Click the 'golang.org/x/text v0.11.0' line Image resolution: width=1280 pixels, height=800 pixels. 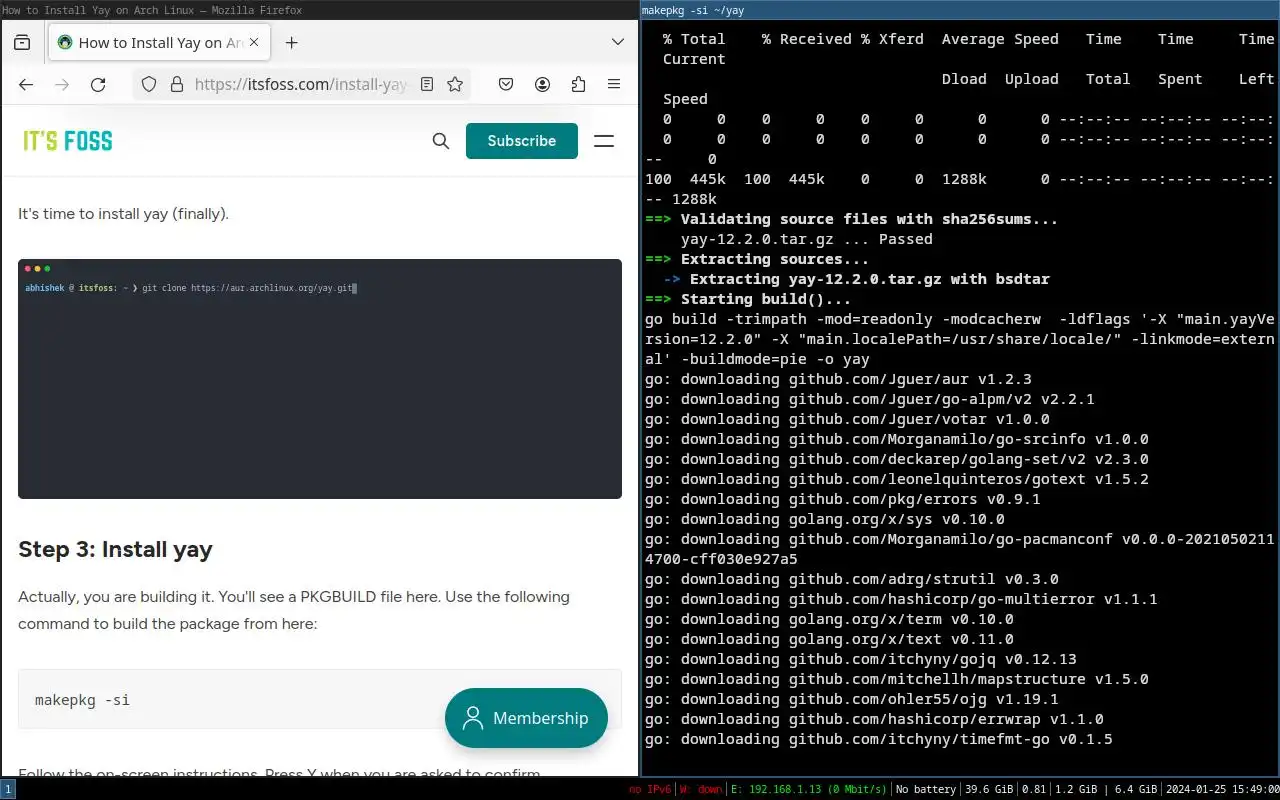click(x=829, y=639)
